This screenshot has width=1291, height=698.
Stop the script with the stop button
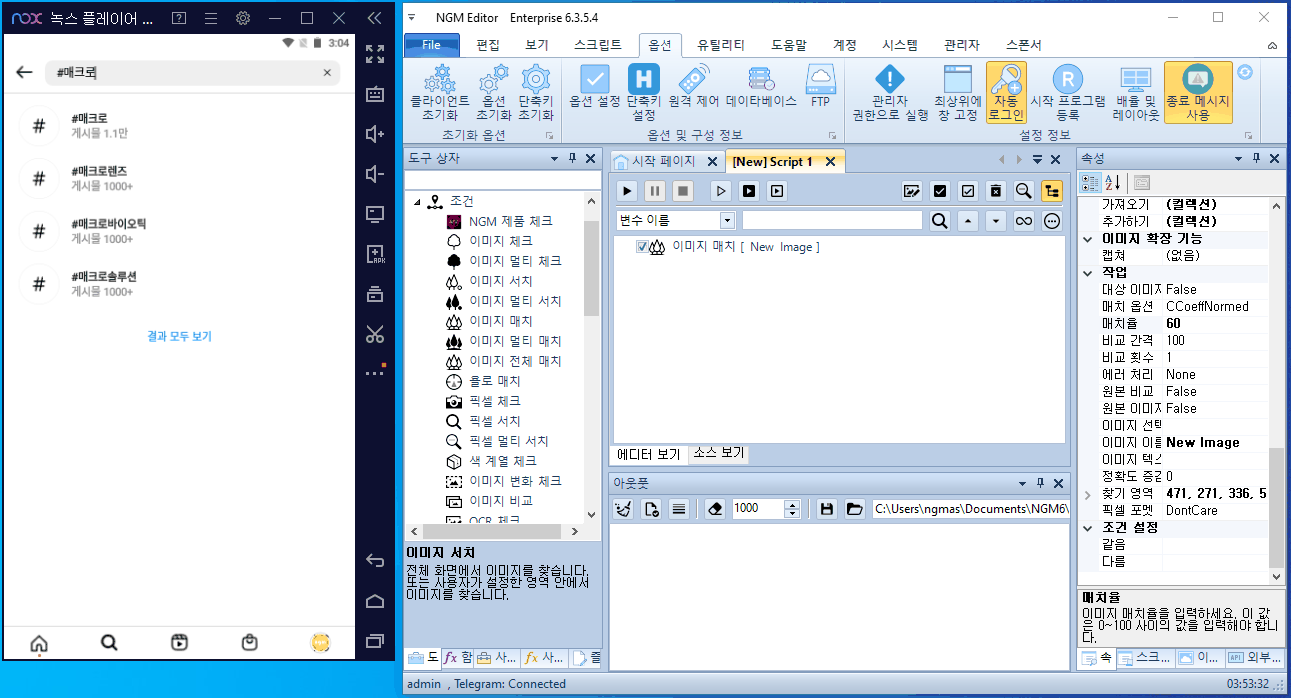click(x=682, y=190)
